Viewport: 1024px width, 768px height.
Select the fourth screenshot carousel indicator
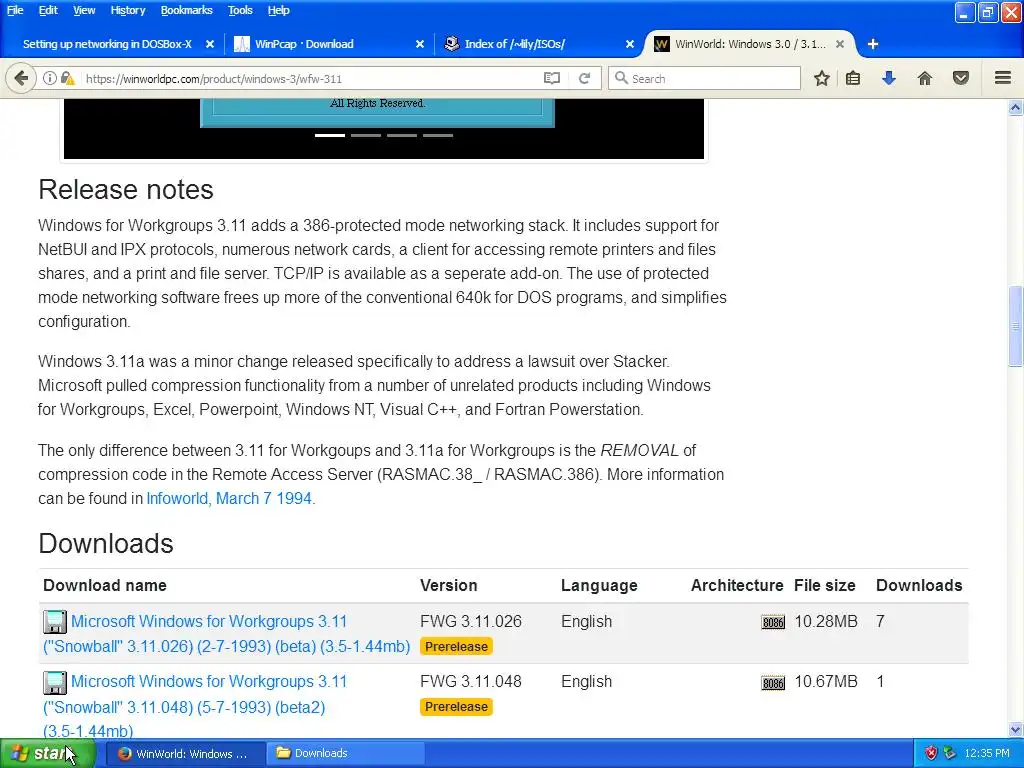click(x=438, y=135)
